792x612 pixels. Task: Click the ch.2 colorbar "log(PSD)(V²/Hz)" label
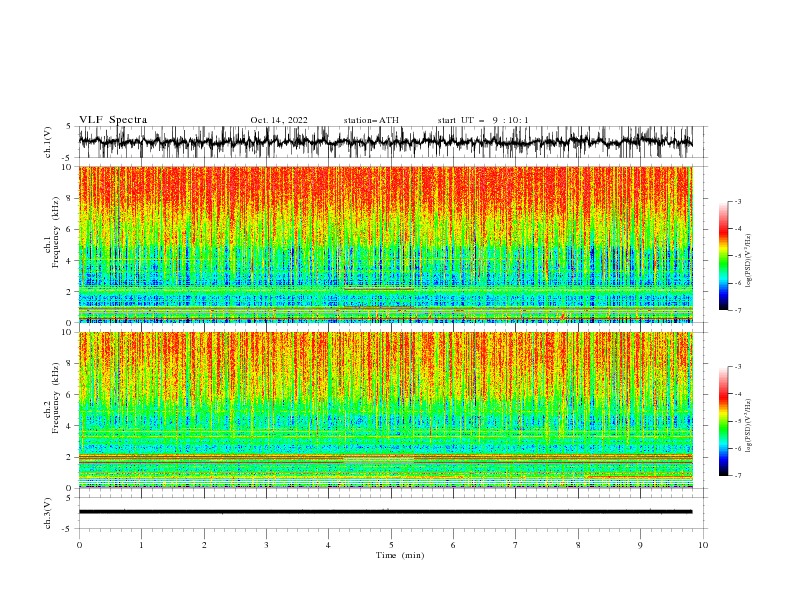[x=749, y=426]
